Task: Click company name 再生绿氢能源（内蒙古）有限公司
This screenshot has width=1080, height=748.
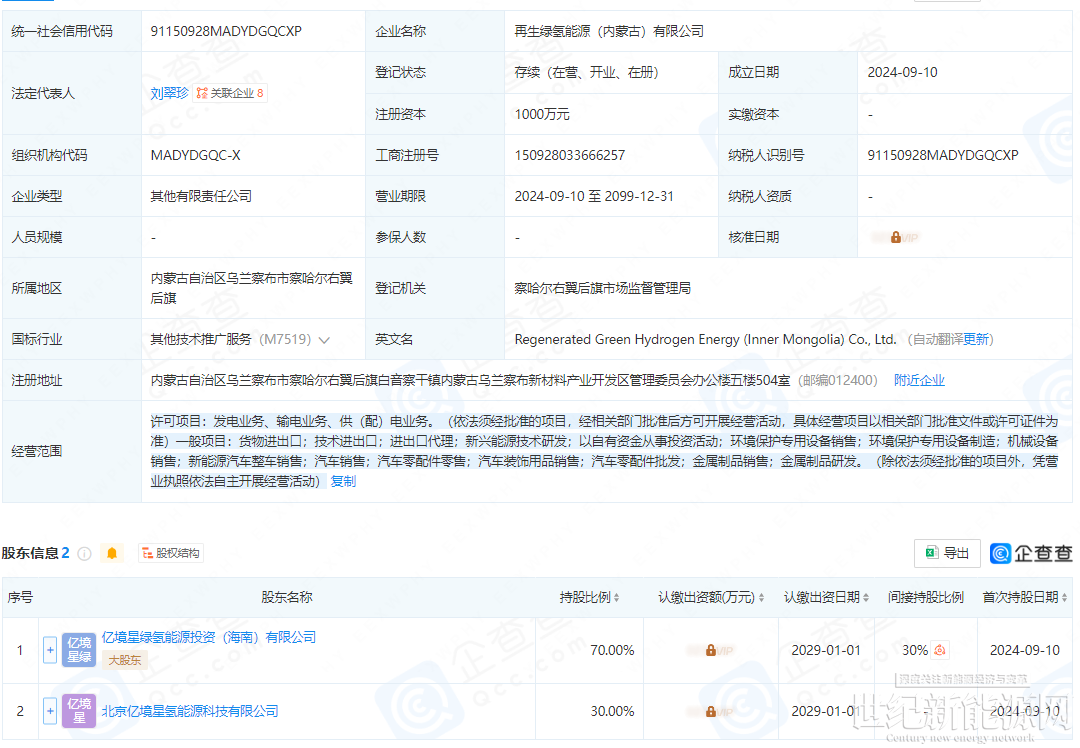Action: click(x=609, y=32)
